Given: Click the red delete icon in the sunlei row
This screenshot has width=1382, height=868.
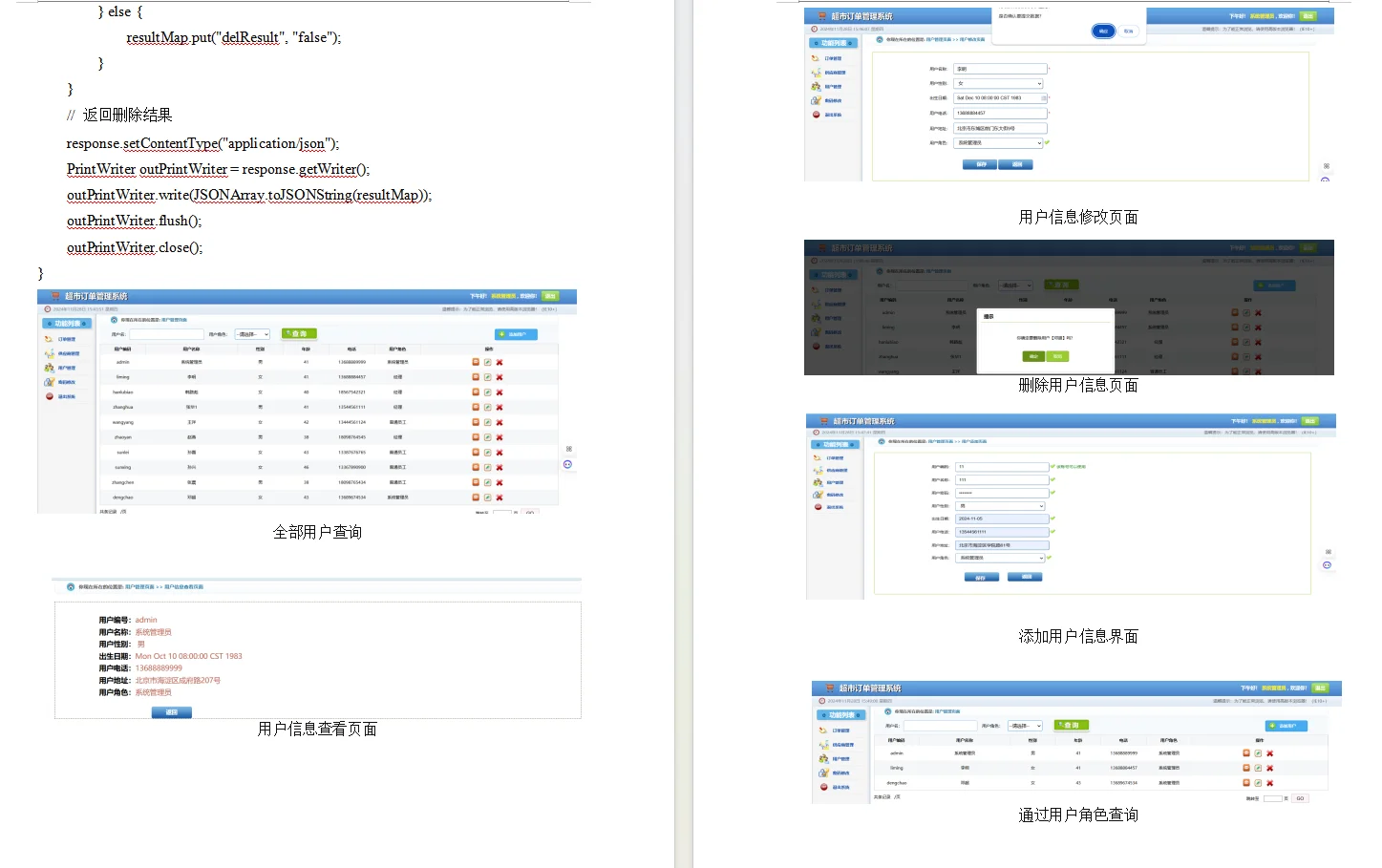Looking at the screenshot, I should coord(500,453).
